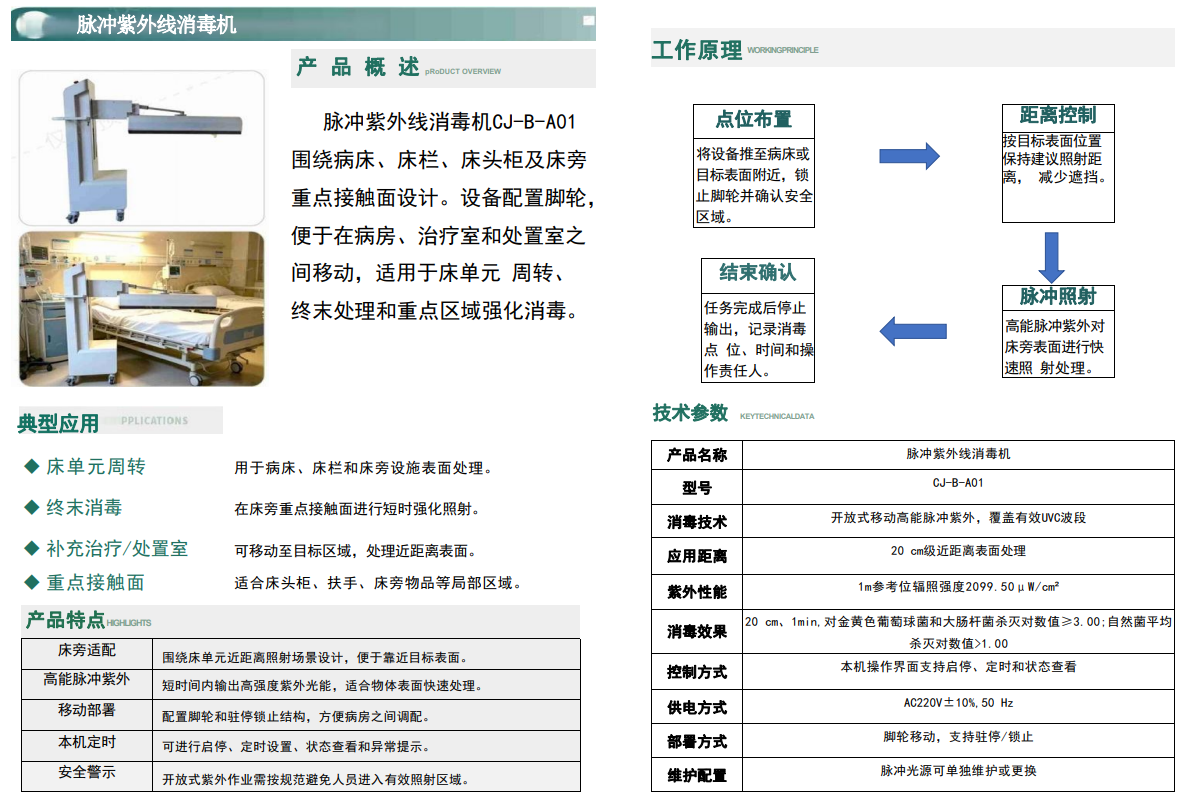Click the 产品概述 section heading
This screenshot has width=1193, height=807.
click(358, 68)
